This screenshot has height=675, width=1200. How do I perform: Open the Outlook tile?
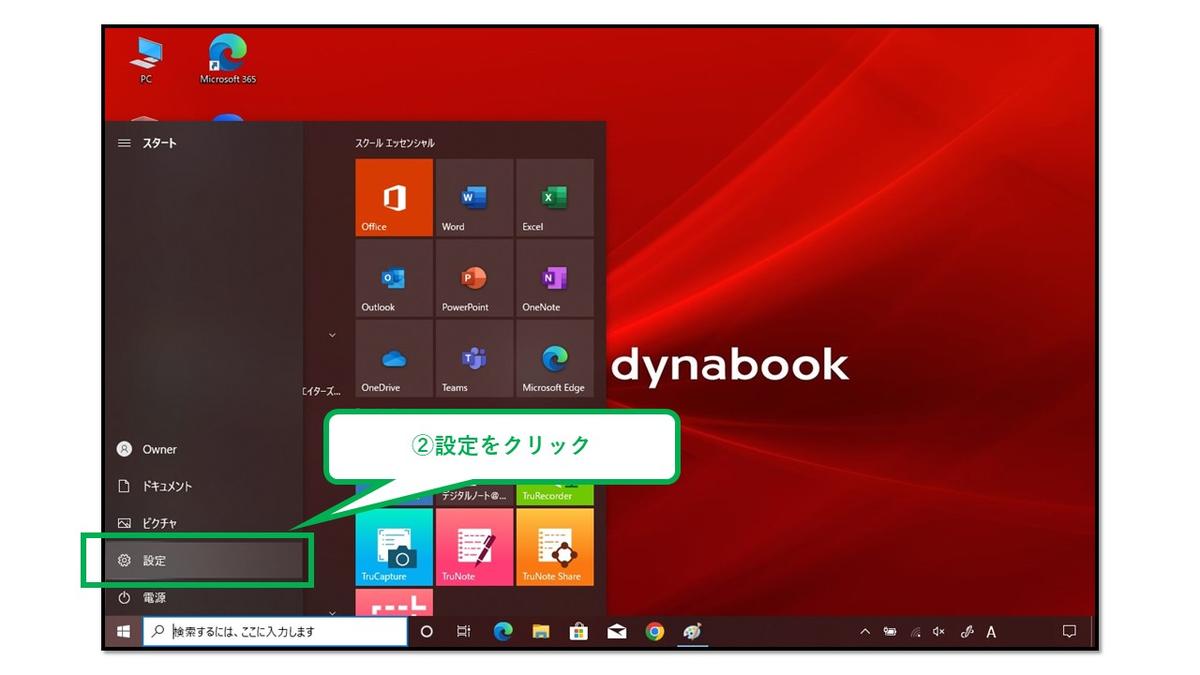[x=394, y=278]
